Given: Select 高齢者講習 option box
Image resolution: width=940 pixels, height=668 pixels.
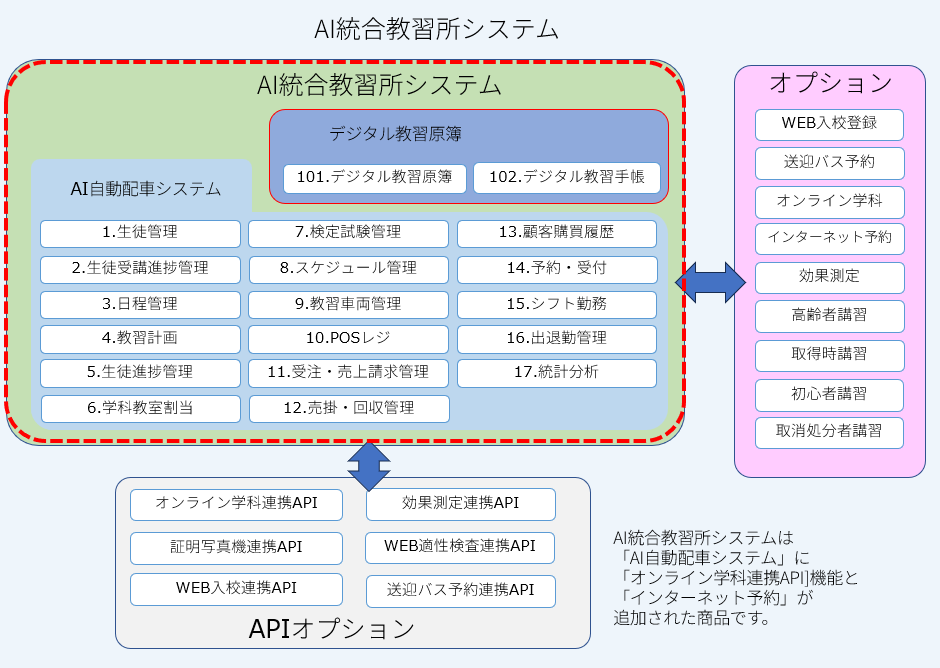Looking at the screenshot, I should 829,316.
